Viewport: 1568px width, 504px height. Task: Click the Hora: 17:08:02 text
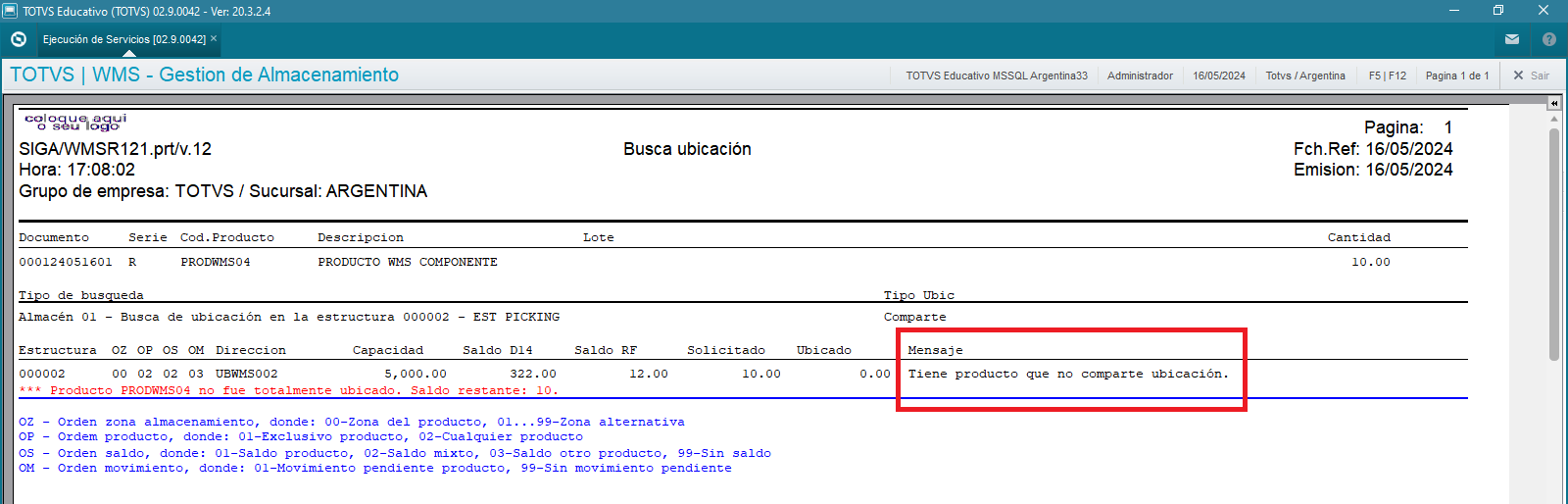pyautogui.click(x=77, y=170)
